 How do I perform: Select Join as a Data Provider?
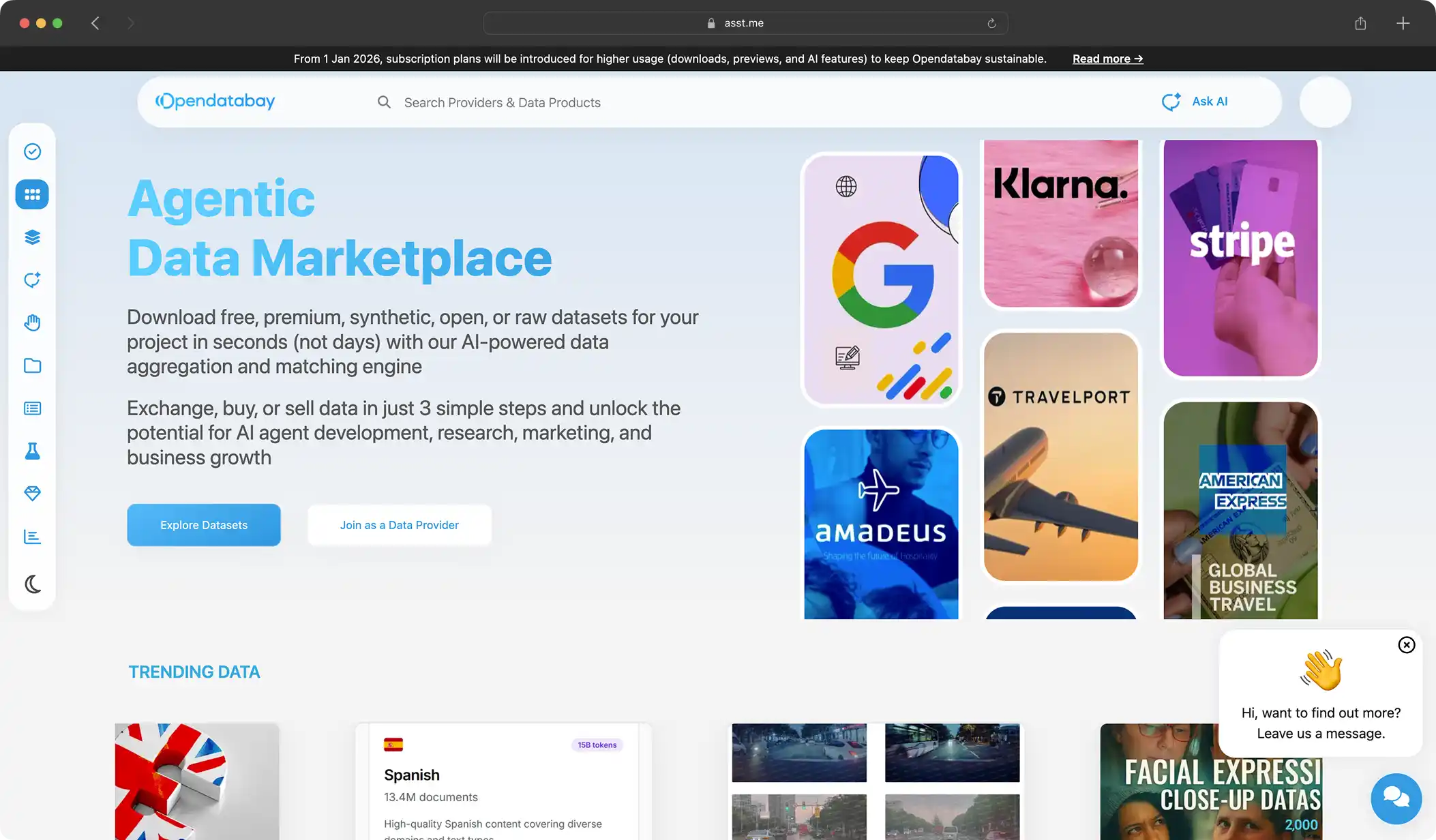[400, 524]
